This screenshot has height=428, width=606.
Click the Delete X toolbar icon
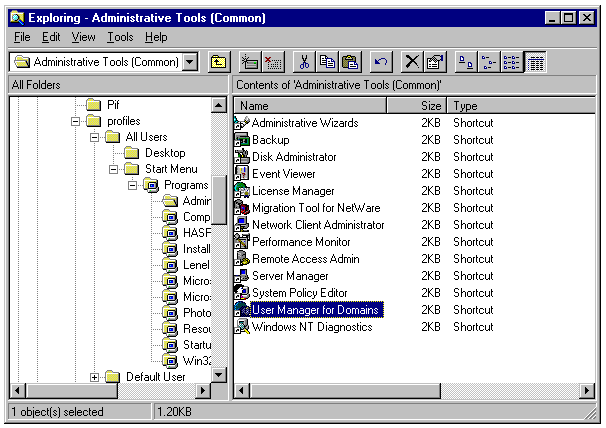pos(412,62)
